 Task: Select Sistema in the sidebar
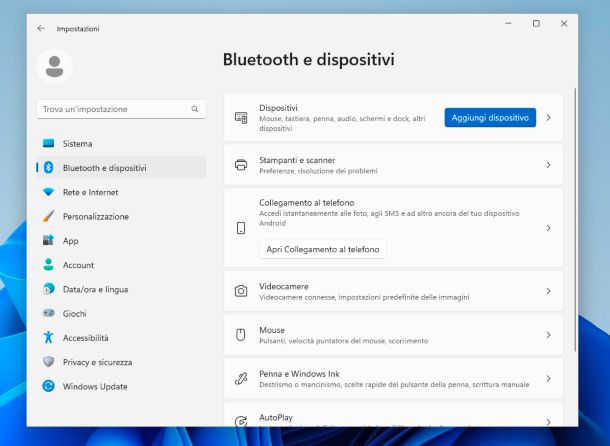click(x=121, y=143)
